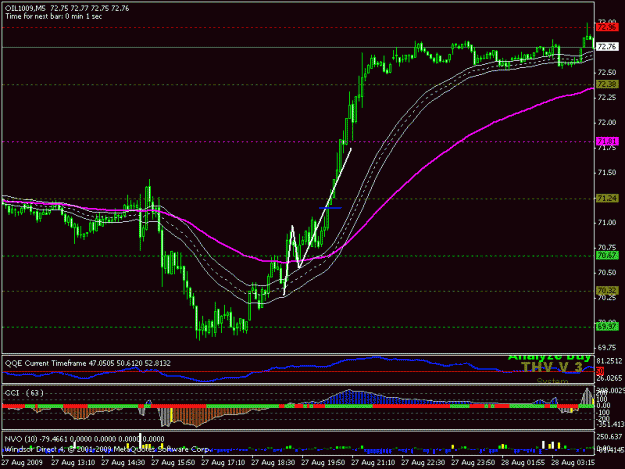Image resolution: width=625 pixels, height=469 pixels.
Task: Click the 27 Aug 14:30 time label
Action: click(x=123, y=463)
